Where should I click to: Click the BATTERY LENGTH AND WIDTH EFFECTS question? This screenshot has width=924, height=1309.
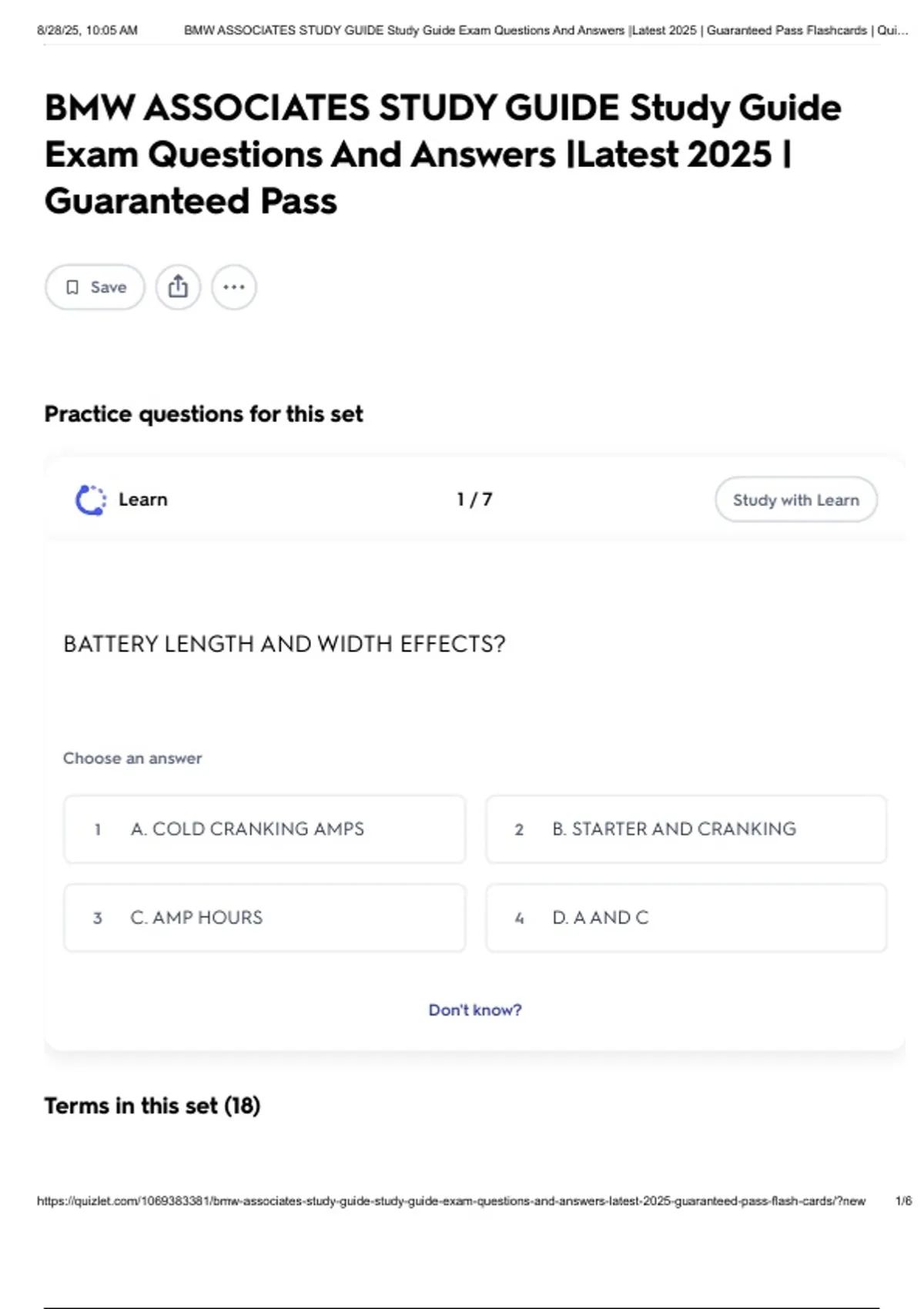point(284,644)
